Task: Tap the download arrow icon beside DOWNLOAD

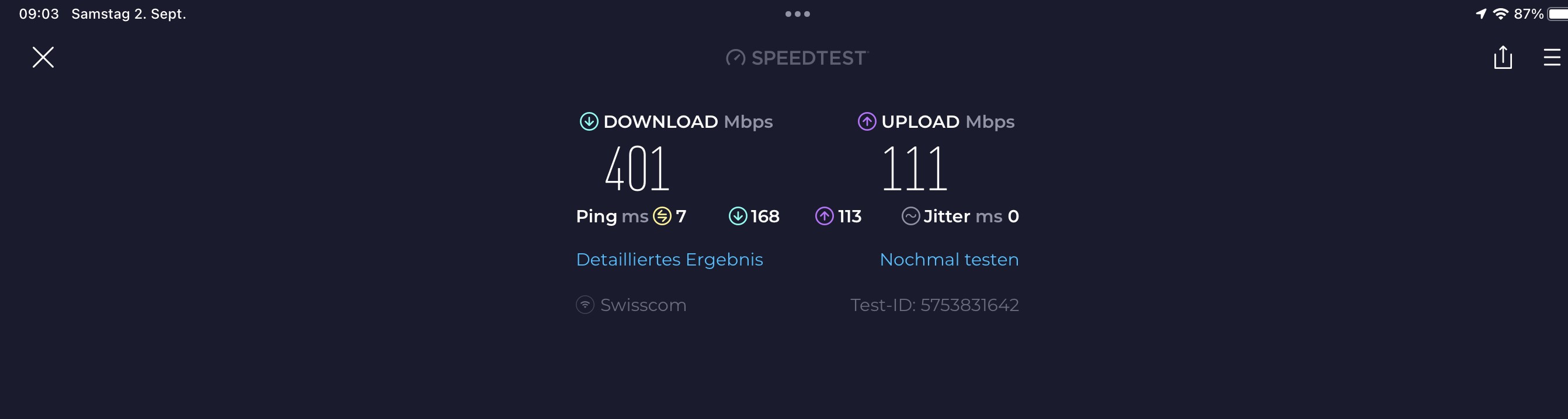Action: pos(589,121)
